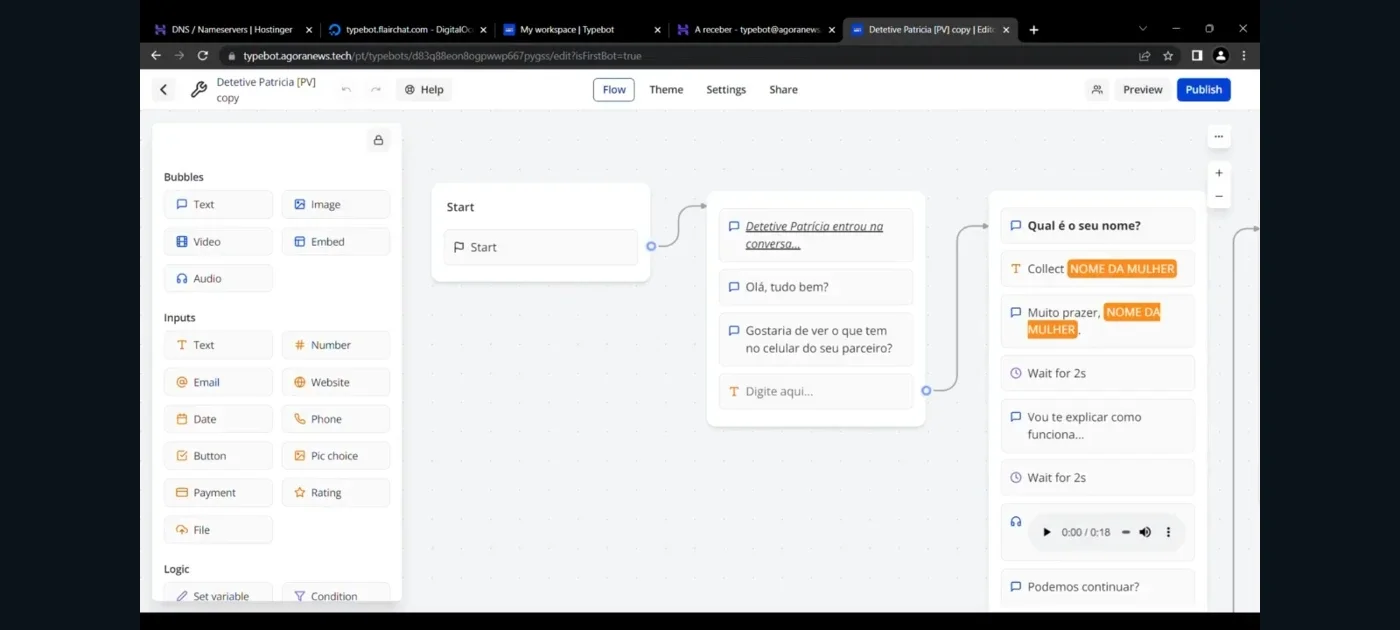Screen dimensions: 1400x630
Task: Select 'Gostaria de ver o que tem' bubble
Action: click(x=816, y=339)
